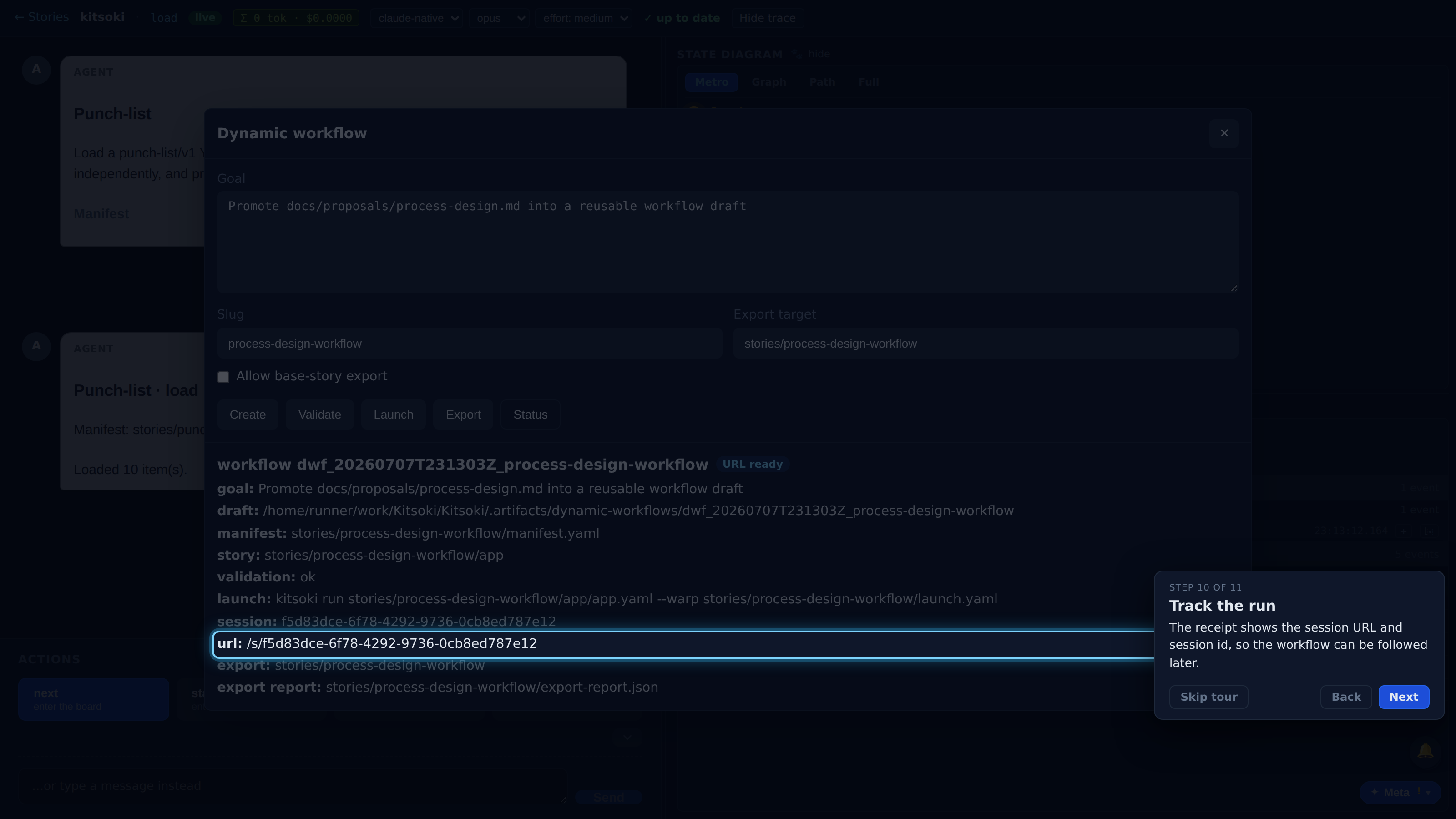The height and width of the screenshot is (819, 1456).
Task: Switch to the Path tab
Action: (x=822, y=82)
